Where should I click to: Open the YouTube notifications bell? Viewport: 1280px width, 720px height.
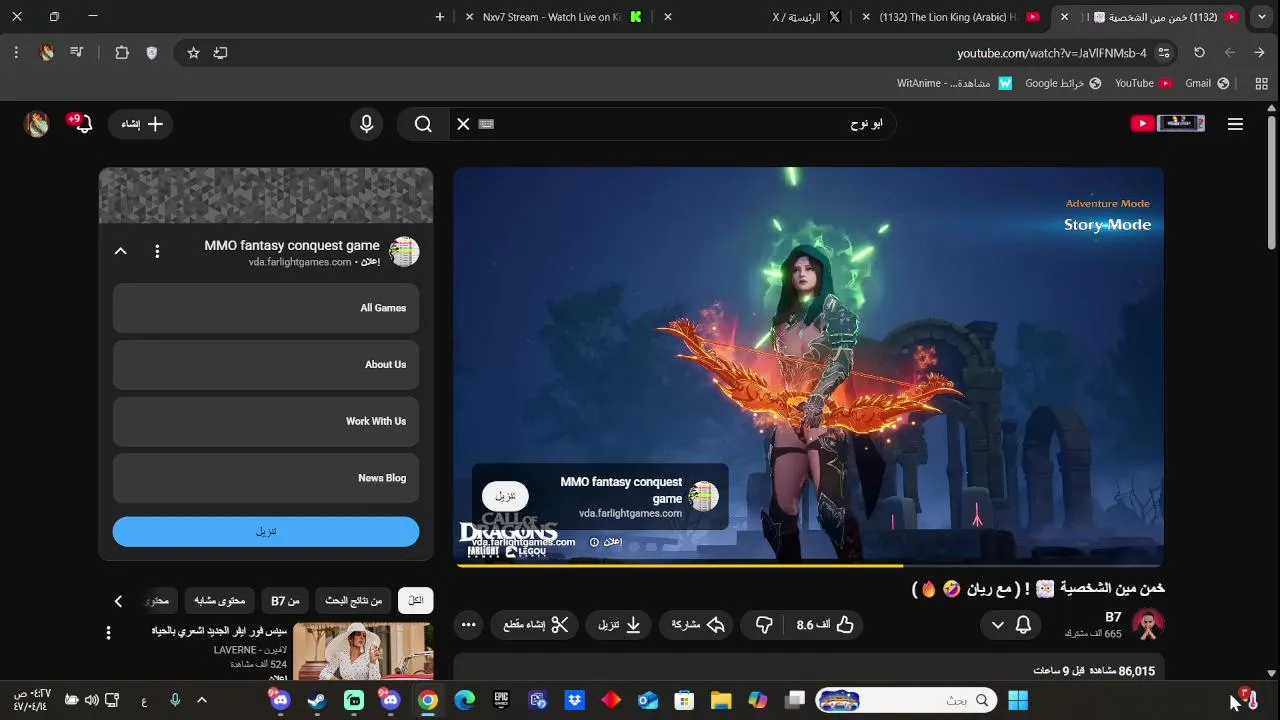(83, 124)
